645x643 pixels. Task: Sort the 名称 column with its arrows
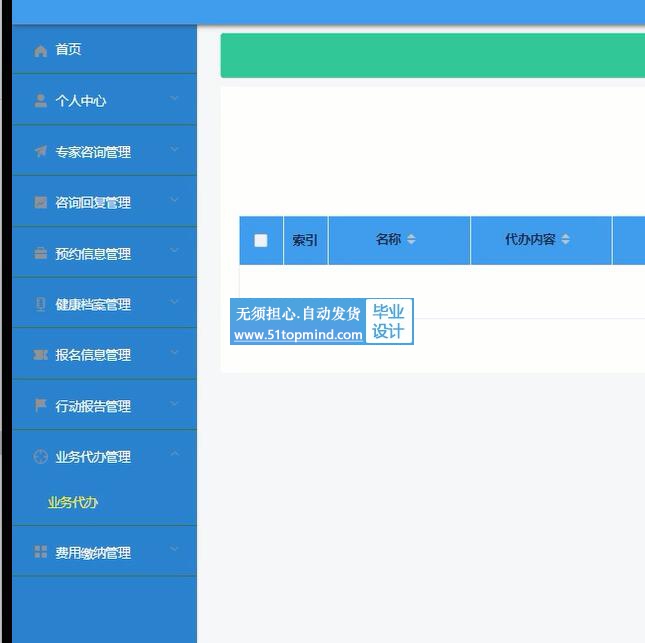(x=411, y=239)
